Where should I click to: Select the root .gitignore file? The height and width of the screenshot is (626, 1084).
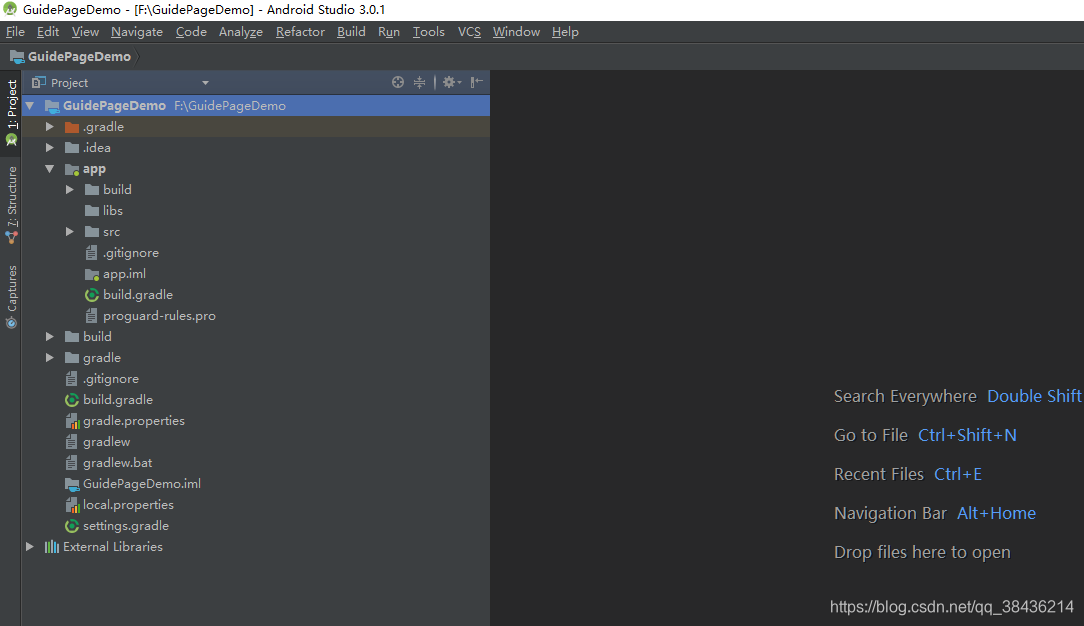point(111,379)
